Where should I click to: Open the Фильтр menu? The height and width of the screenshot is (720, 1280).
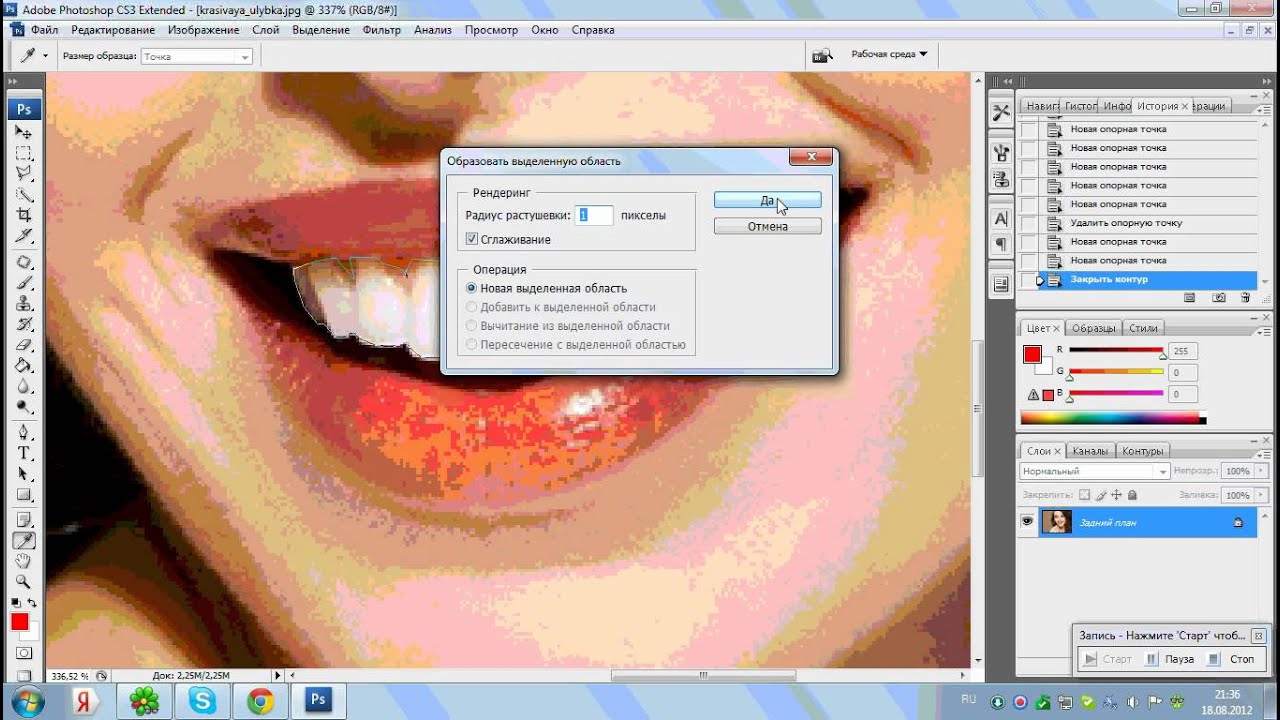[382, 30]
